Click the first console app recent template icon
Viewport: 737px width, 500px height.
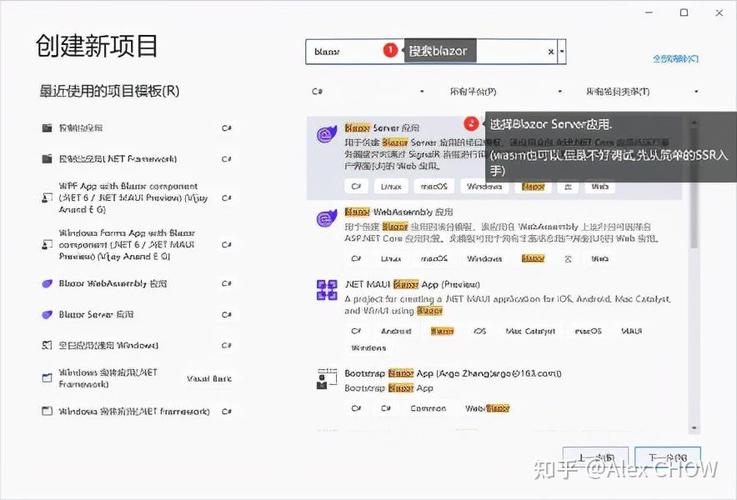coord(47,128)
